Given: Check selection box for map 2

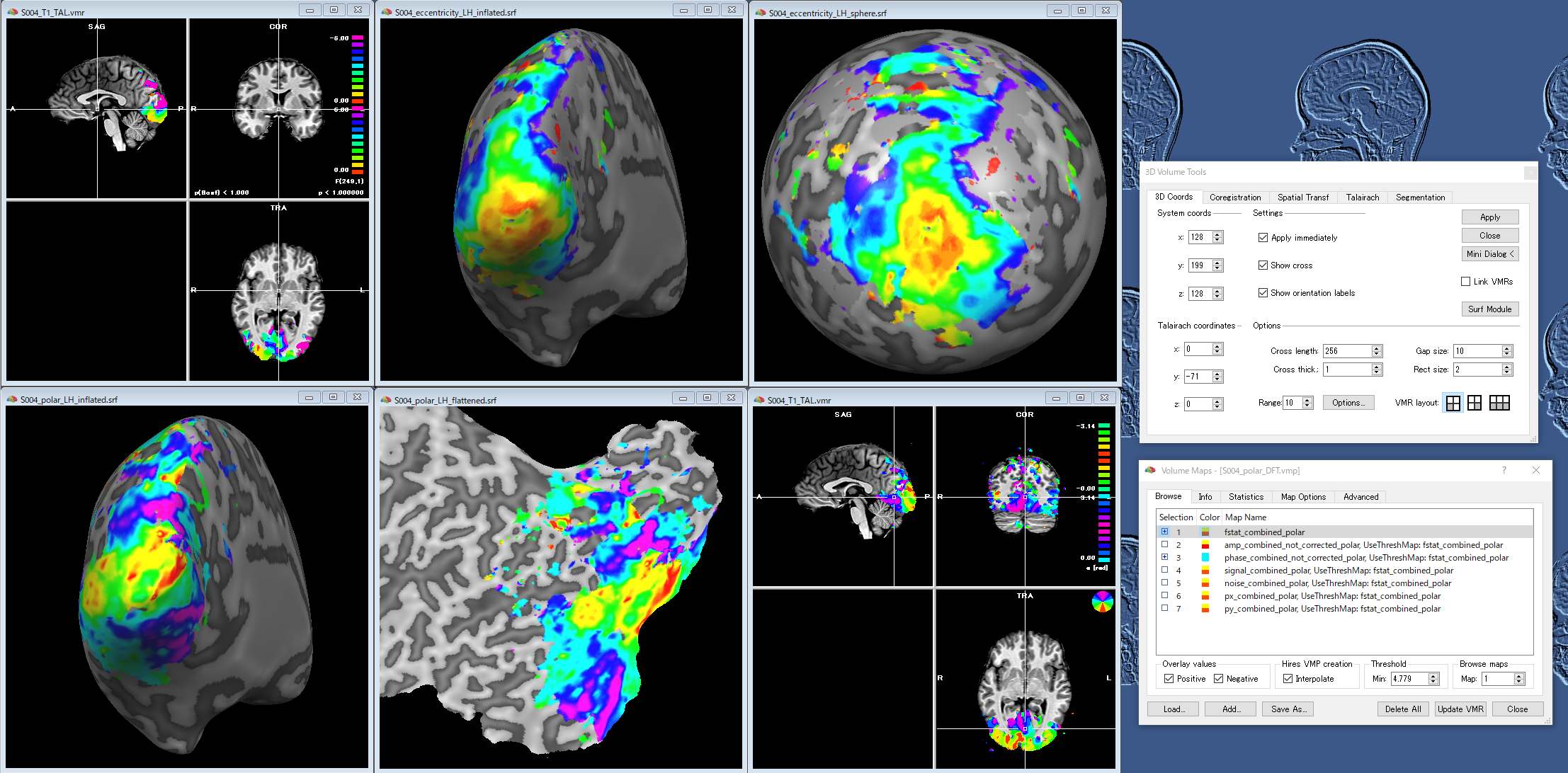Looking at the screenshot, I should coord(1164,544).
